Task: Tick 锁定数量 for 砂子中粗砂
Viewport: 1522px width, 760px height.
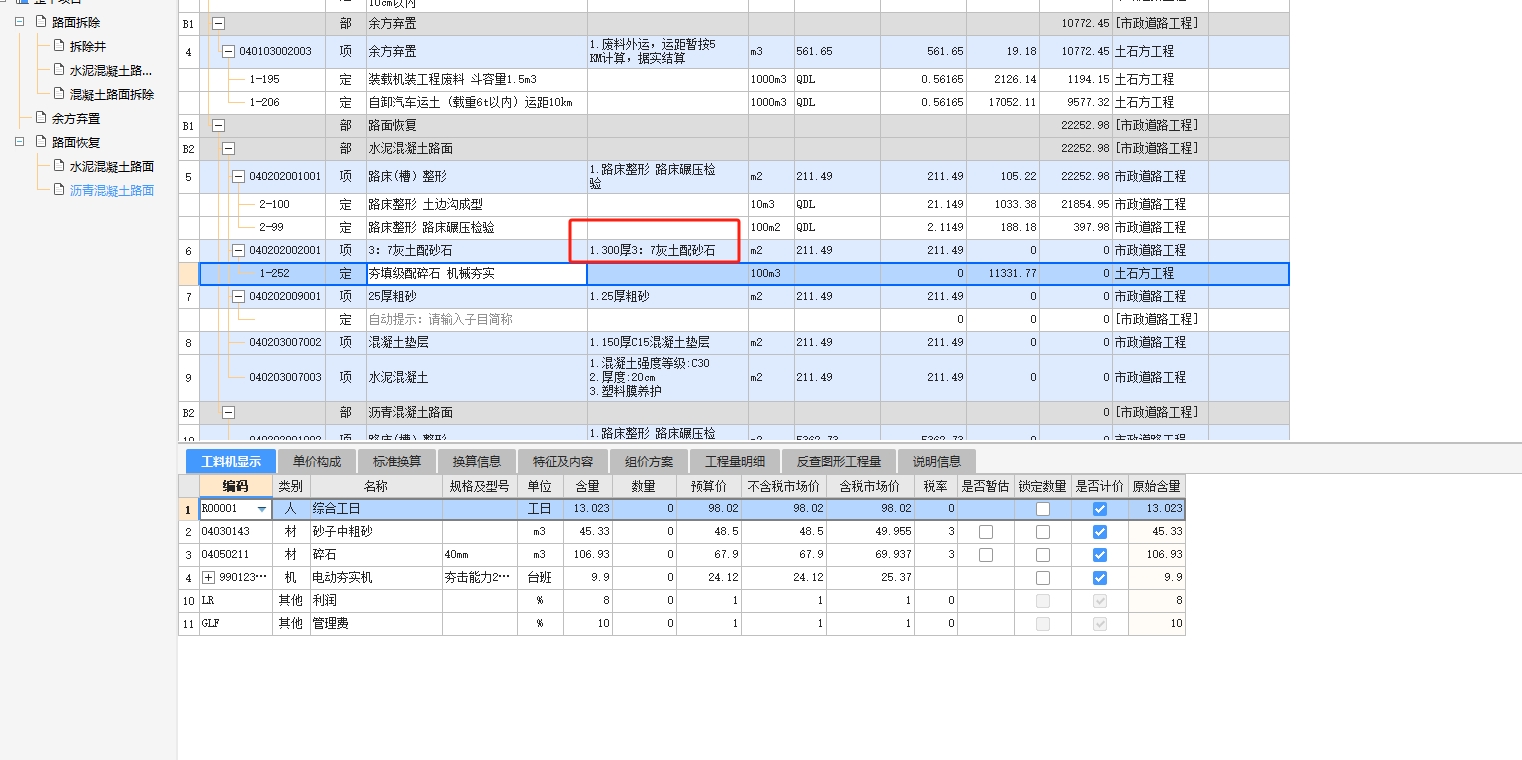Action: click(1043, 532)
